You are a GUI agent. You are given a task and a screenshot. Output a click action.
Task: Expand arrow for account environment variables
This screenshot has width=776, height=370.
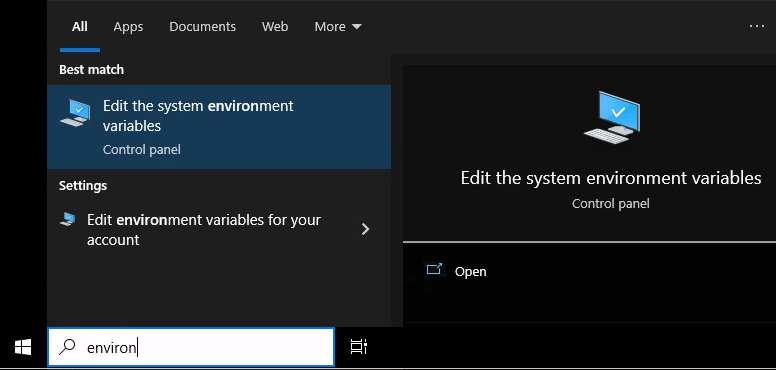pyautogui.click(x=365, y=229)
